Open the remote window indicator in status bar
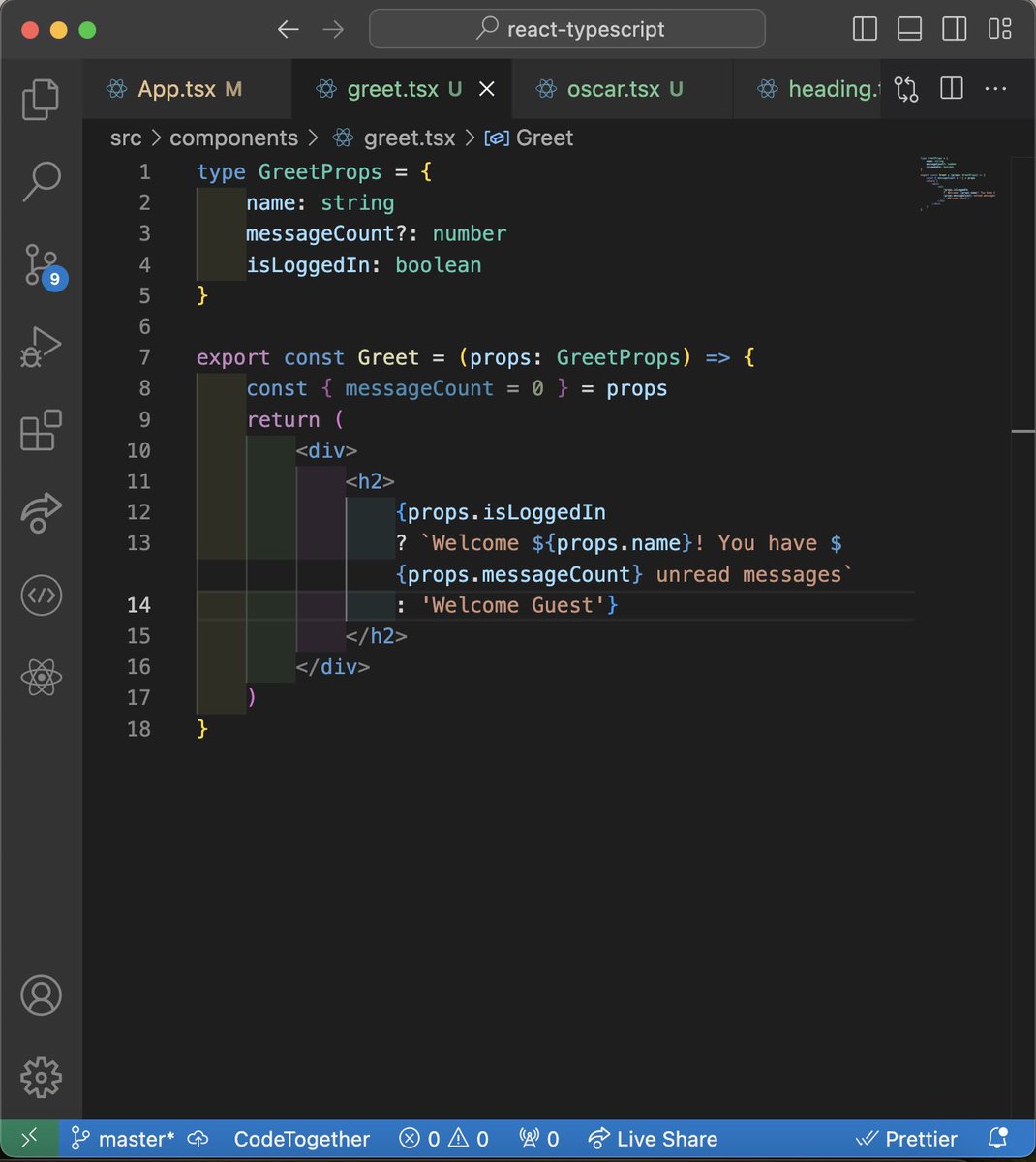The width and height of the screenshot is (1036, 1162). tap(30, 1139)
